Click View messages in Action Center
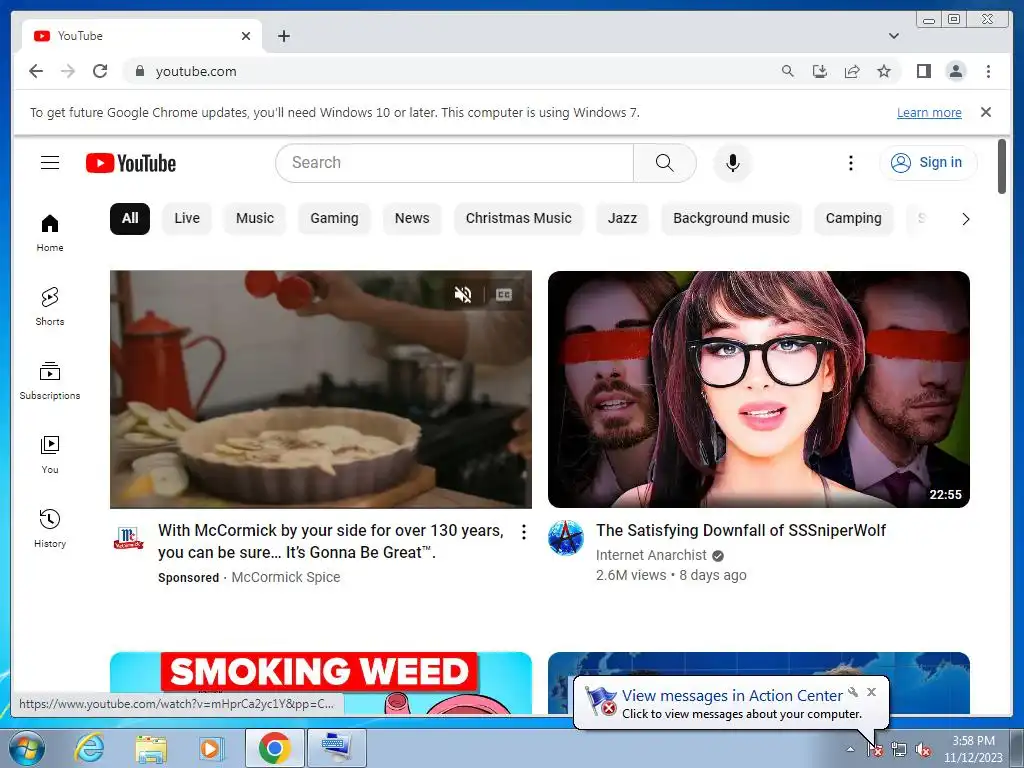 tap(732, 696)
